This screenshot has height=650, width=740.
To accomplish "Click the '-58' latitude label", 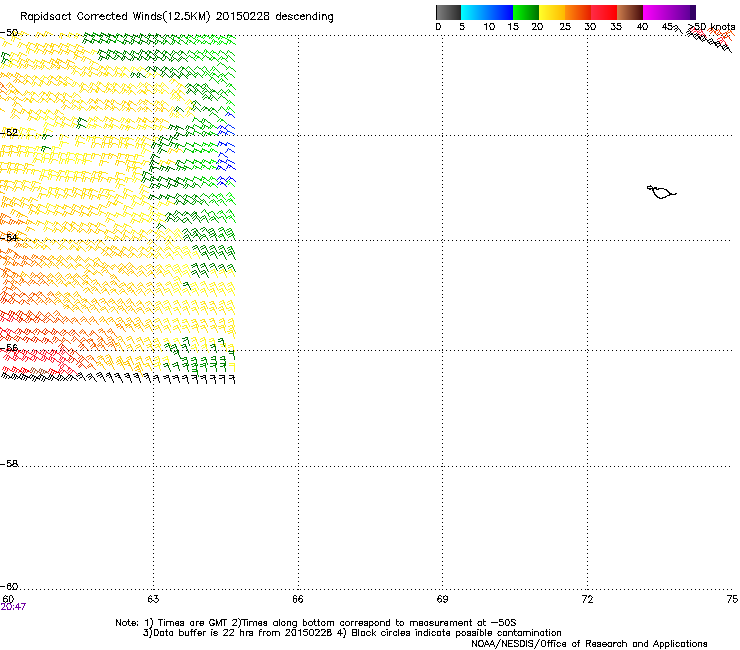I will tap(9, 464).
